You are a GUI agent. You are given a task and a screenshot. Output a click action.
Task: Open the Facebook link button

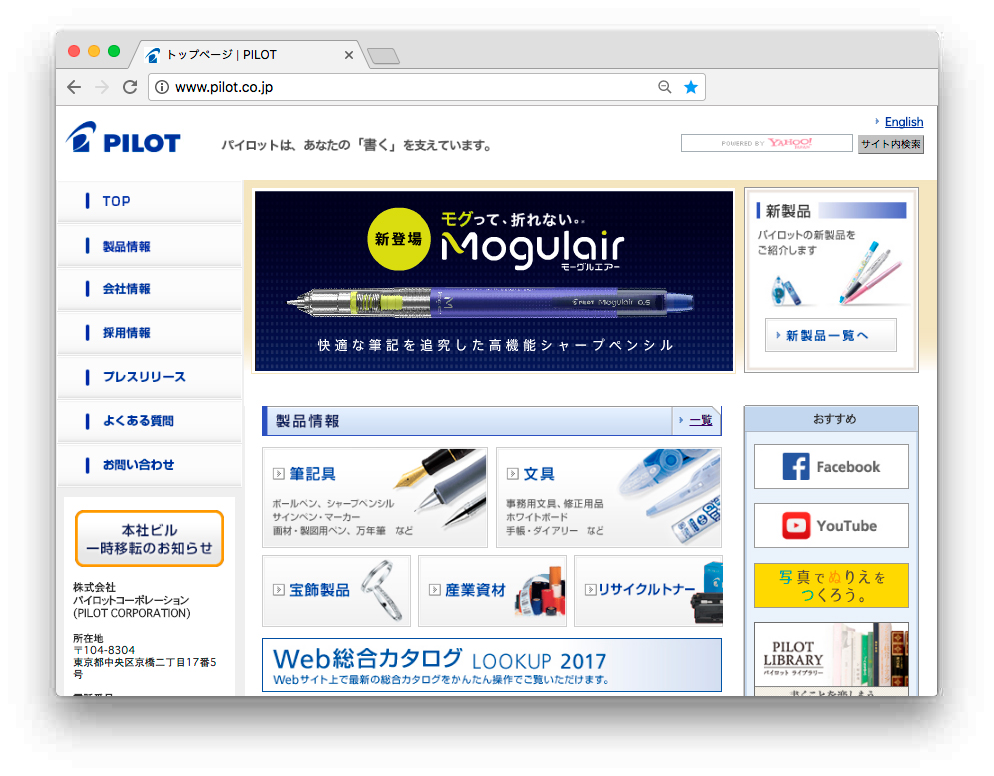tap(831, 467)
